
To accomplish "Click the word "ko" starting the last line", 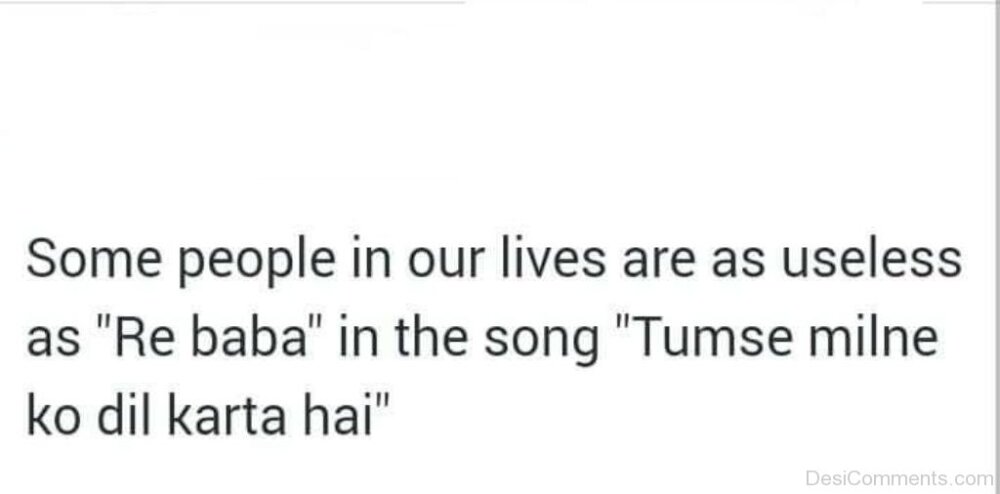I will coord(52,418).
